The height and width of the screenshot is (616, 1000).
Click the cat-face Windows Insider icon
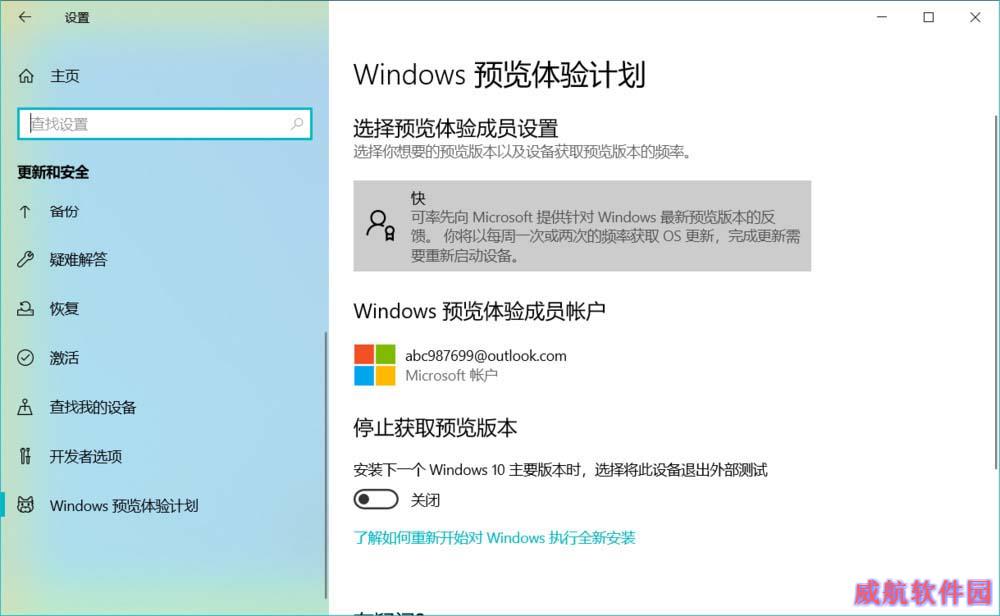point(26,505)
